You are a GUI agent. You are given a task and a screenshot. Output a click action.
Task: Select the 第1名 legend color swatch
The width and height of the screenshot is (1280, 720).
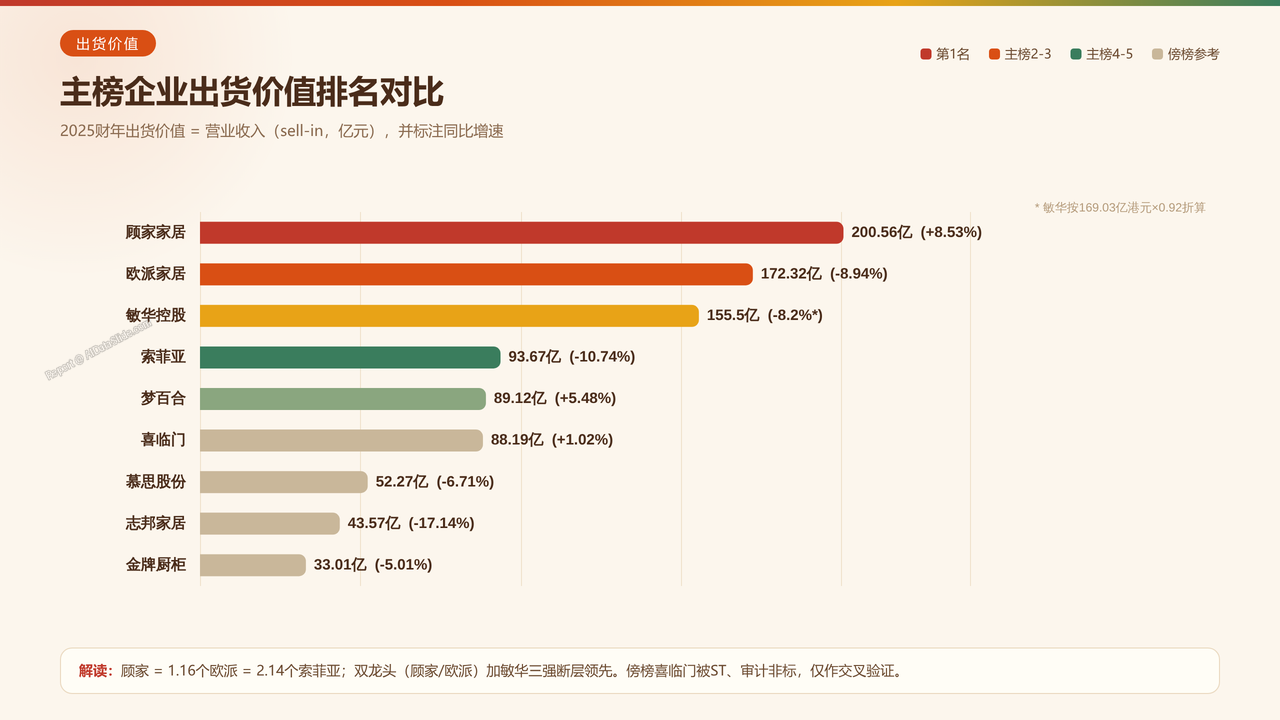coord(926,54)
